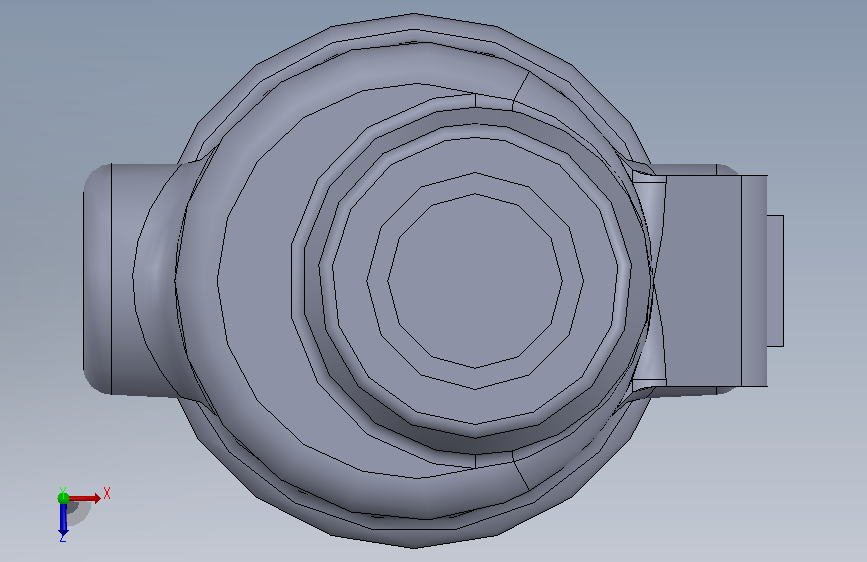The height and width of the screenshot is (562, 867).
Task: Click the blue Z axis arrow of the triad
Action: 63,519
